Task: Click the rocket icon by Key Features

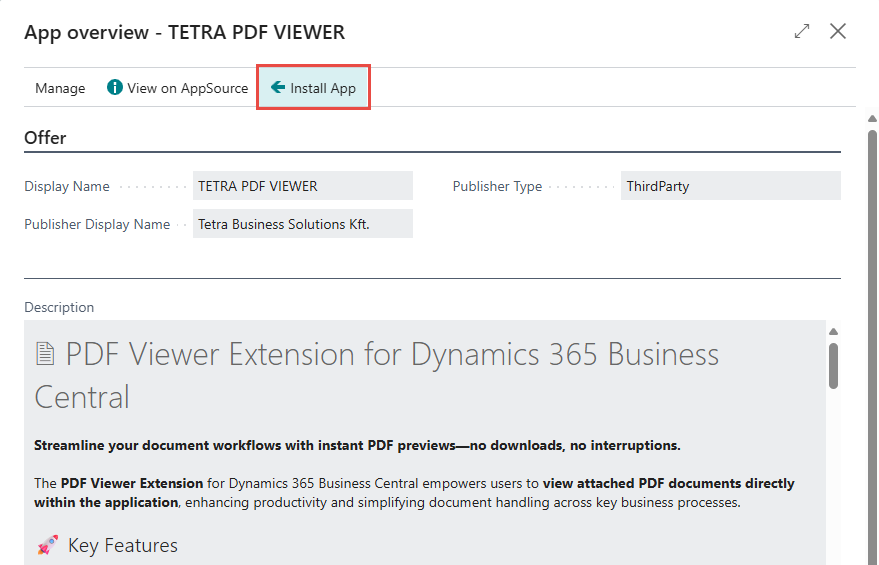Action: [x=48, y=545]
